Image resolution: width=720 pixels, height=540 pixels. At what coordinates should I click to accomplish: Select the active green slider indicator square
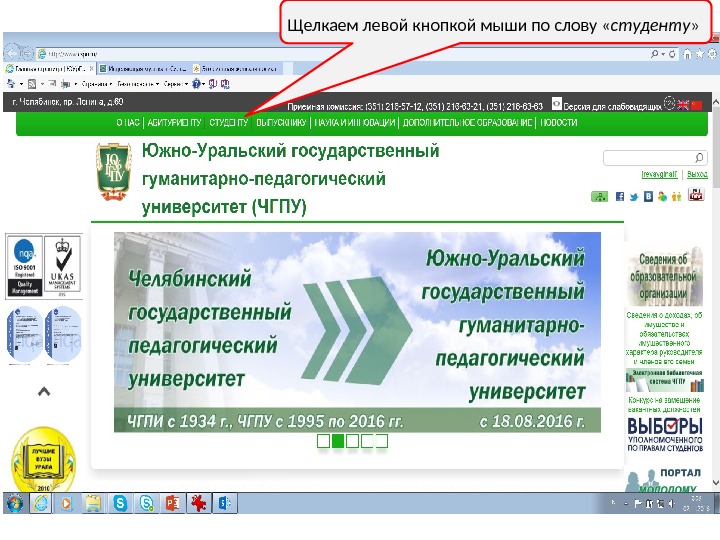coord(338,441)
